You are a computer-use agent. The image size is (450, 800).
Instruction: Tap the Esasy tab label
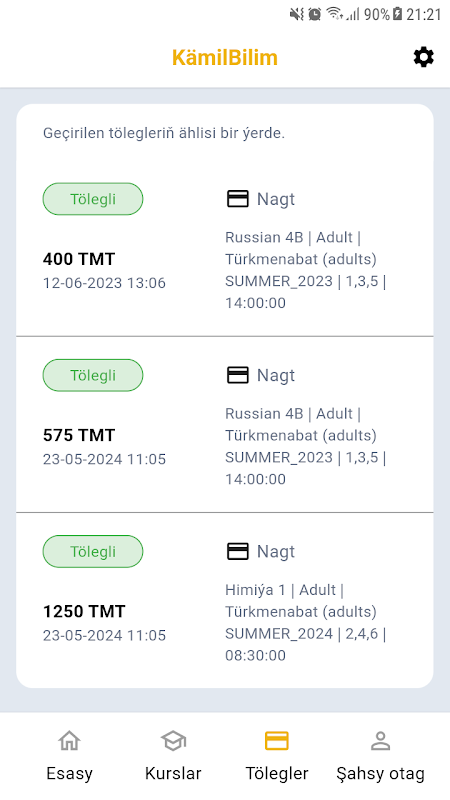point(69,773)
